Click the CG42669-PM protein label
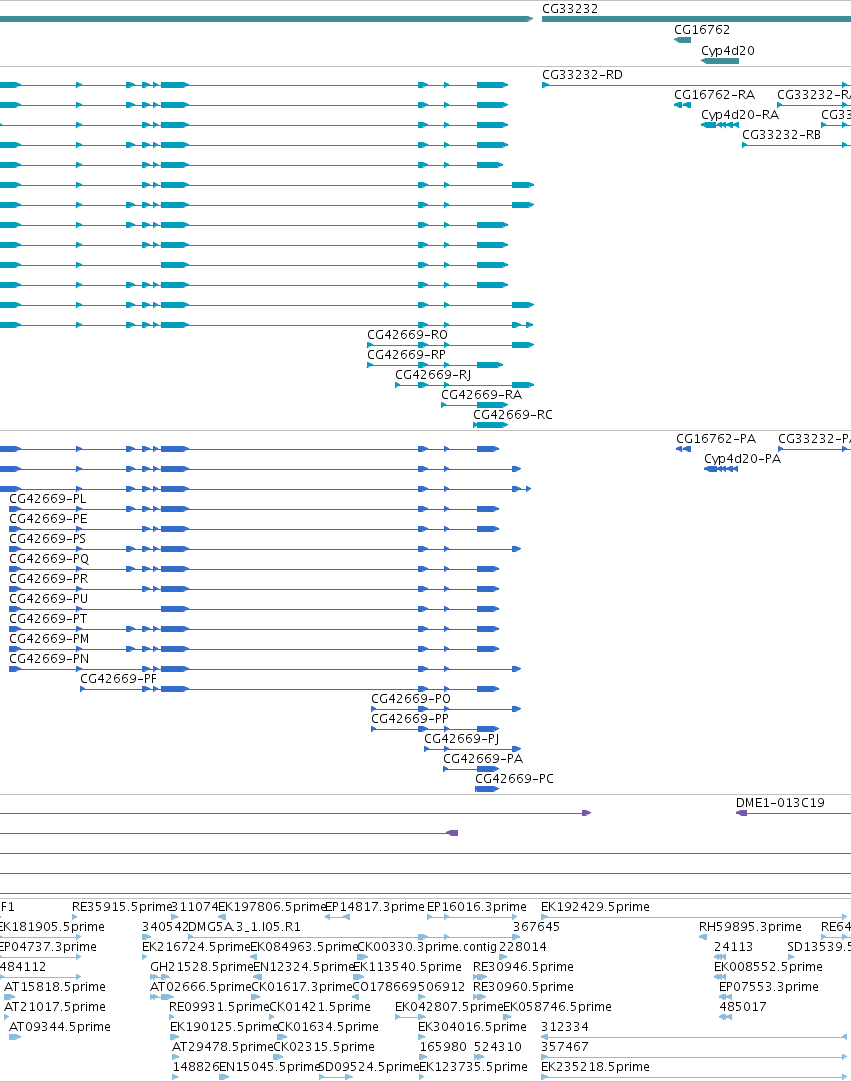The width and height of the screenshot is (851, 1082). pyautogui.click(x=49, y=639)
